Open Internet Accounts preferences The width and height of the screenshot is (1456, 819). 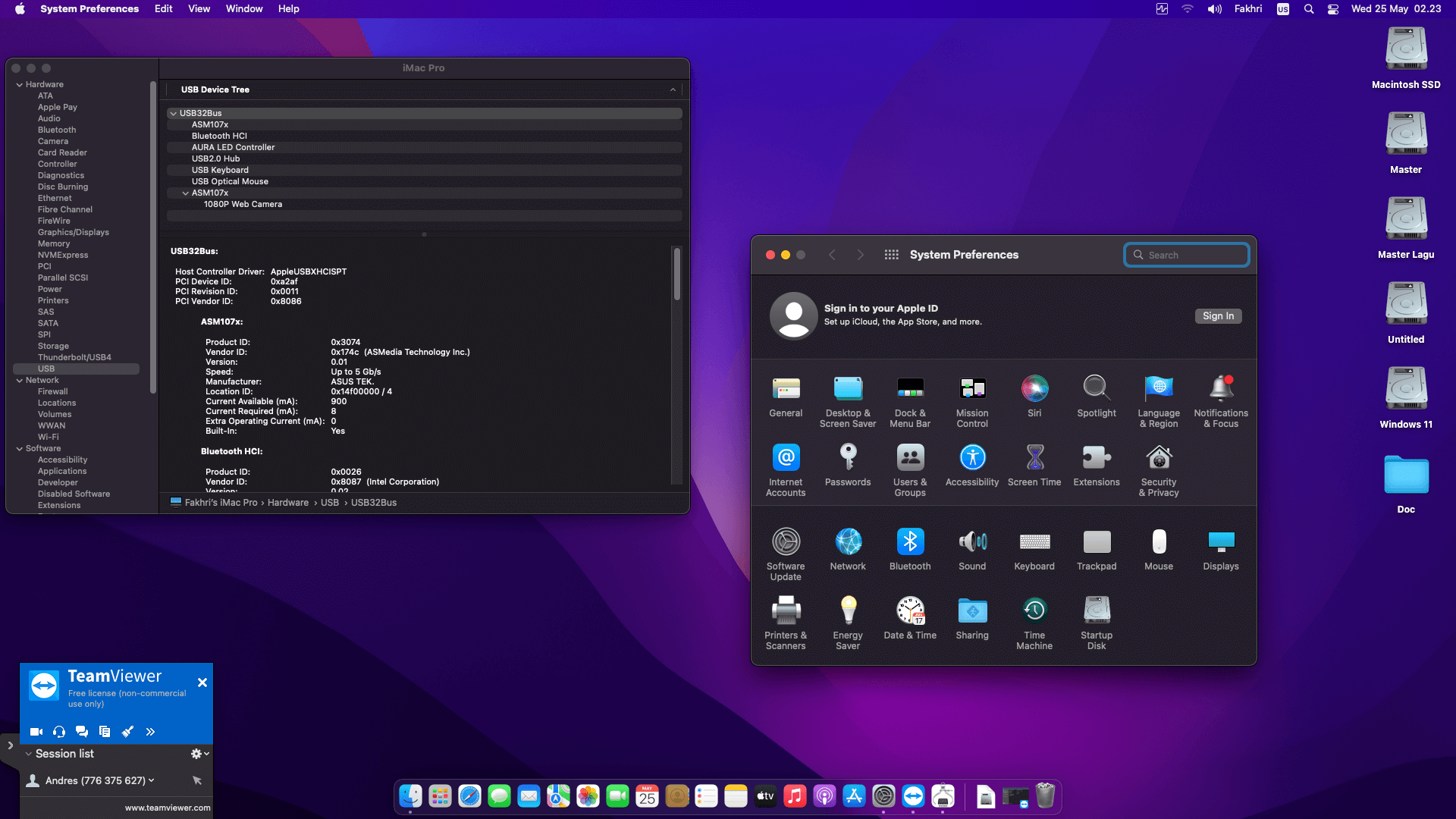[x=786, y=471]
